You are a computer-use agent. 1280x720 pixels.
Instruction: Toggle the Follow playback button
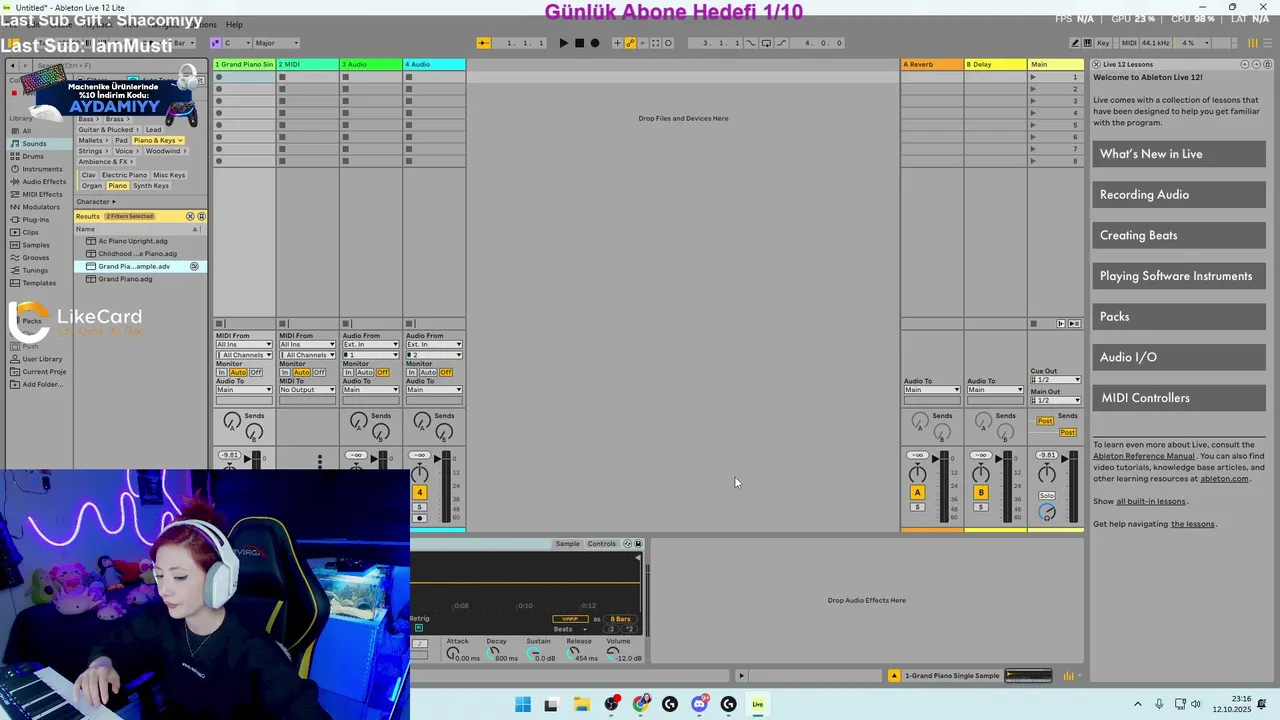(484, 43)
